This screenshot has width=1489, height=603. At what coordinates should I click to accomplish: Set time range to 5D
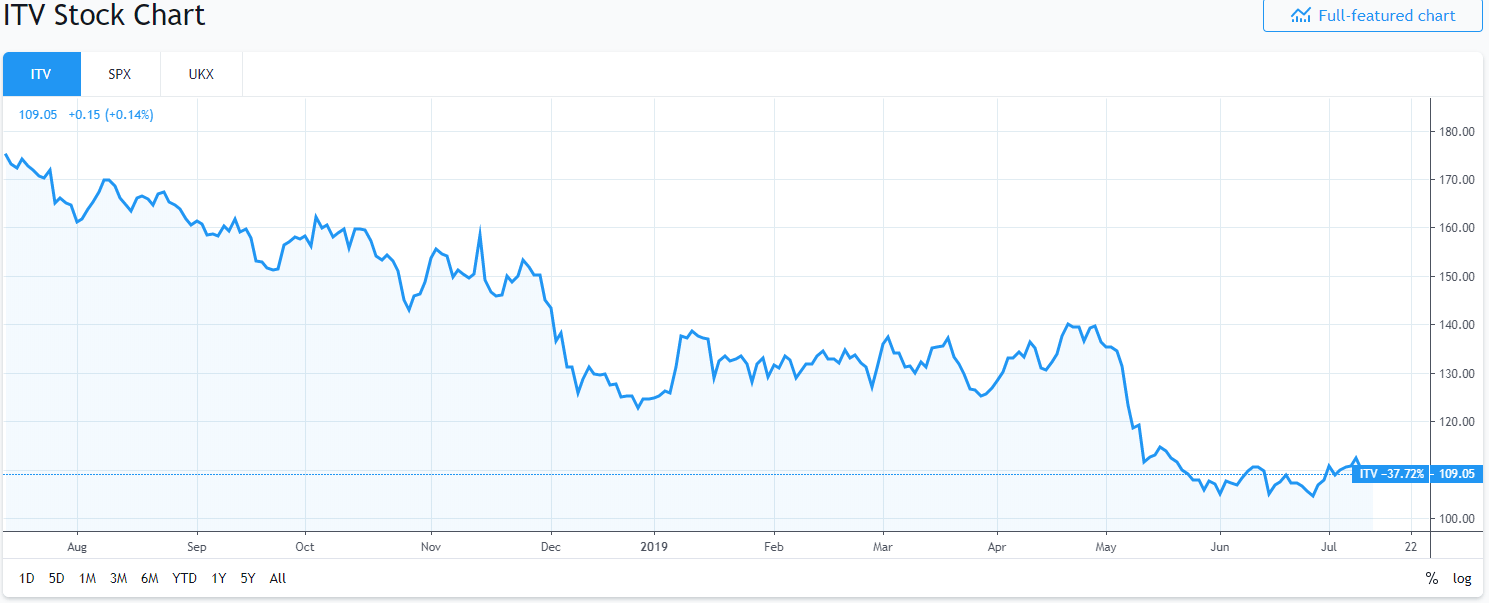(57, 578)
